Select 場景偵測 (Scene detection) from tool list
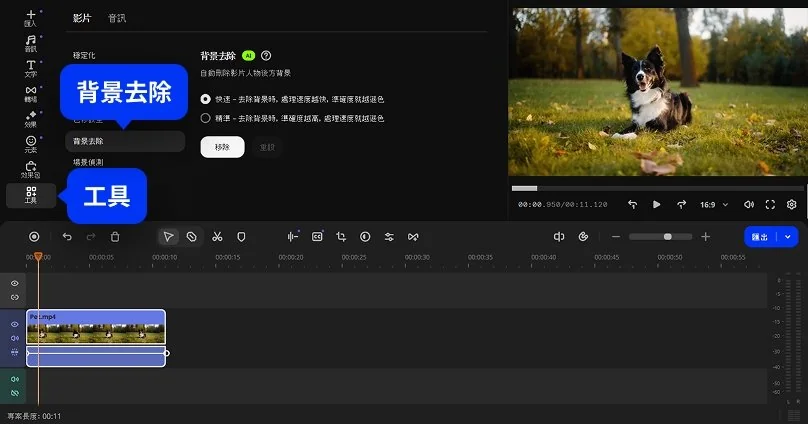The width and height of the screenshot is (808, 424). (88, 162)
